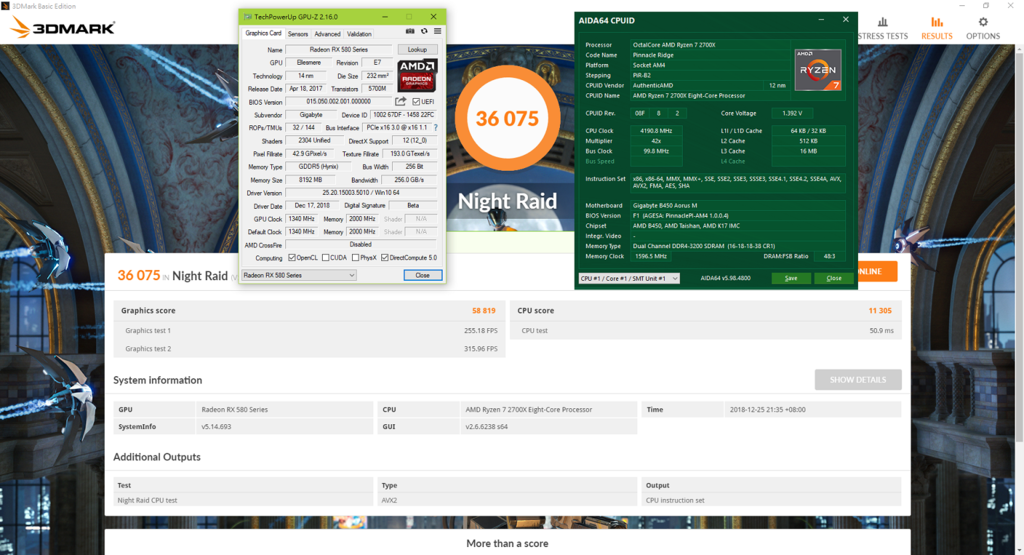This screenshot has height=555, width=1024.
Task: Click the Driver Version field in GPU-Z
Action: pyautogui.click(x=360, y=193)
